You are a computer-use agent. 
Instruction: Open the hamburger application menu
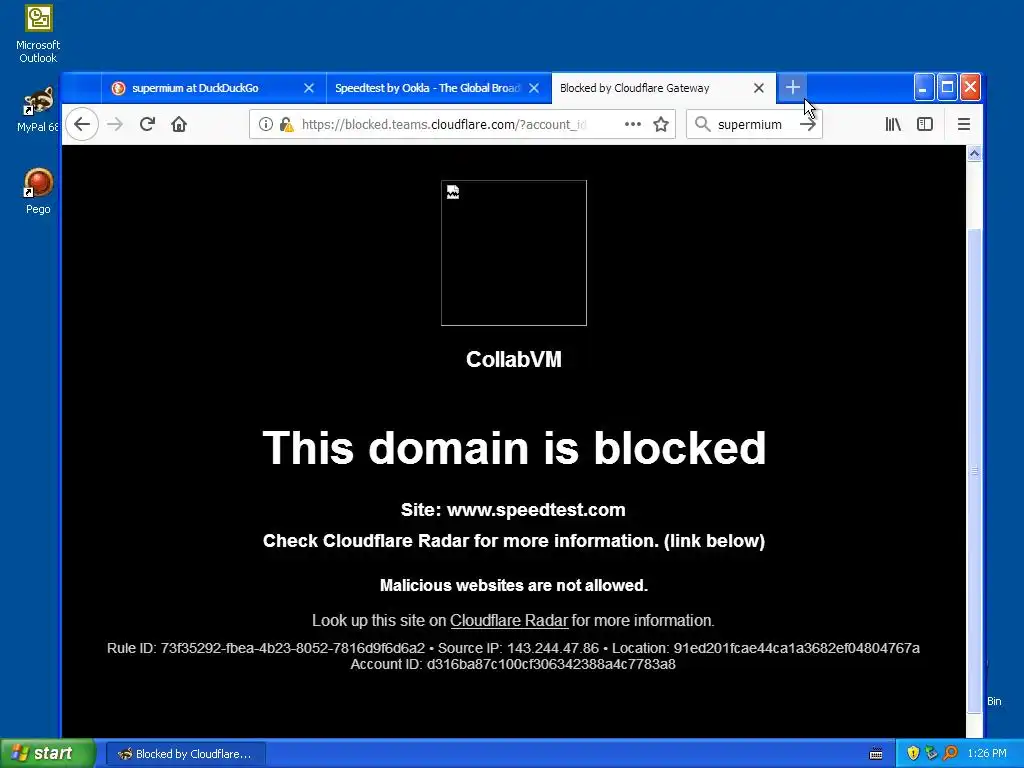click(x=964, y=124)
